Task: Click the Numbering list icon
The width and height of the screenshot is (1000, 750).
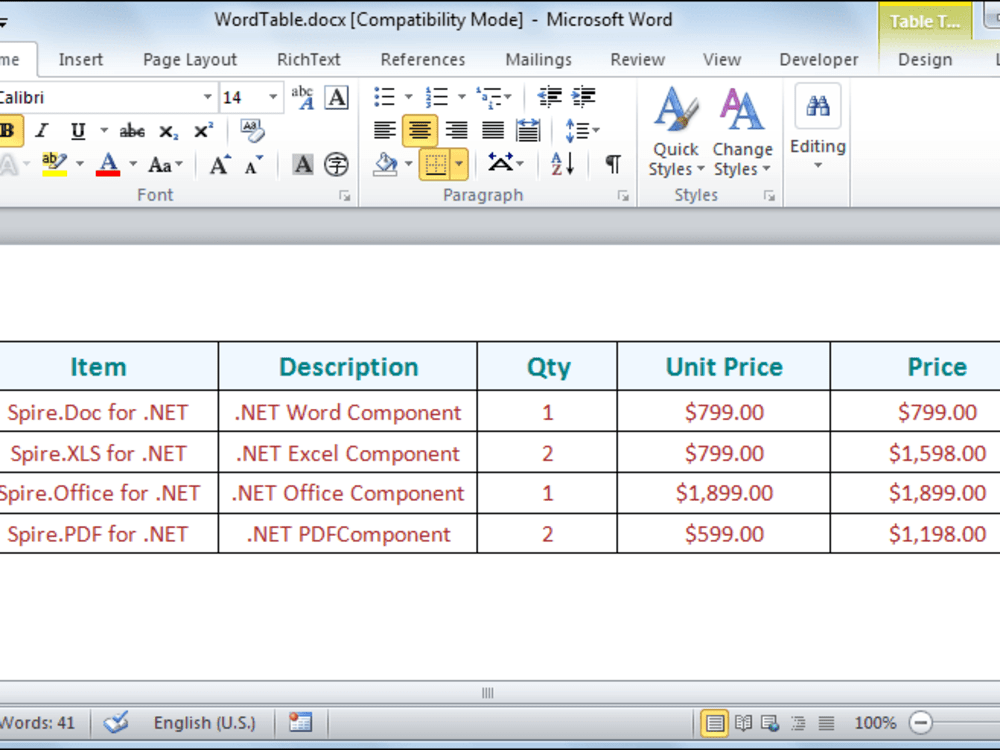Action: click(x=437, y=97)
